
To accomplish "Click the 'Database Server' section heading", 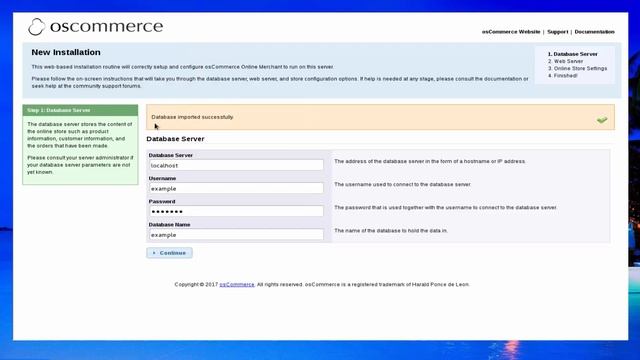I will coord(175,139).
